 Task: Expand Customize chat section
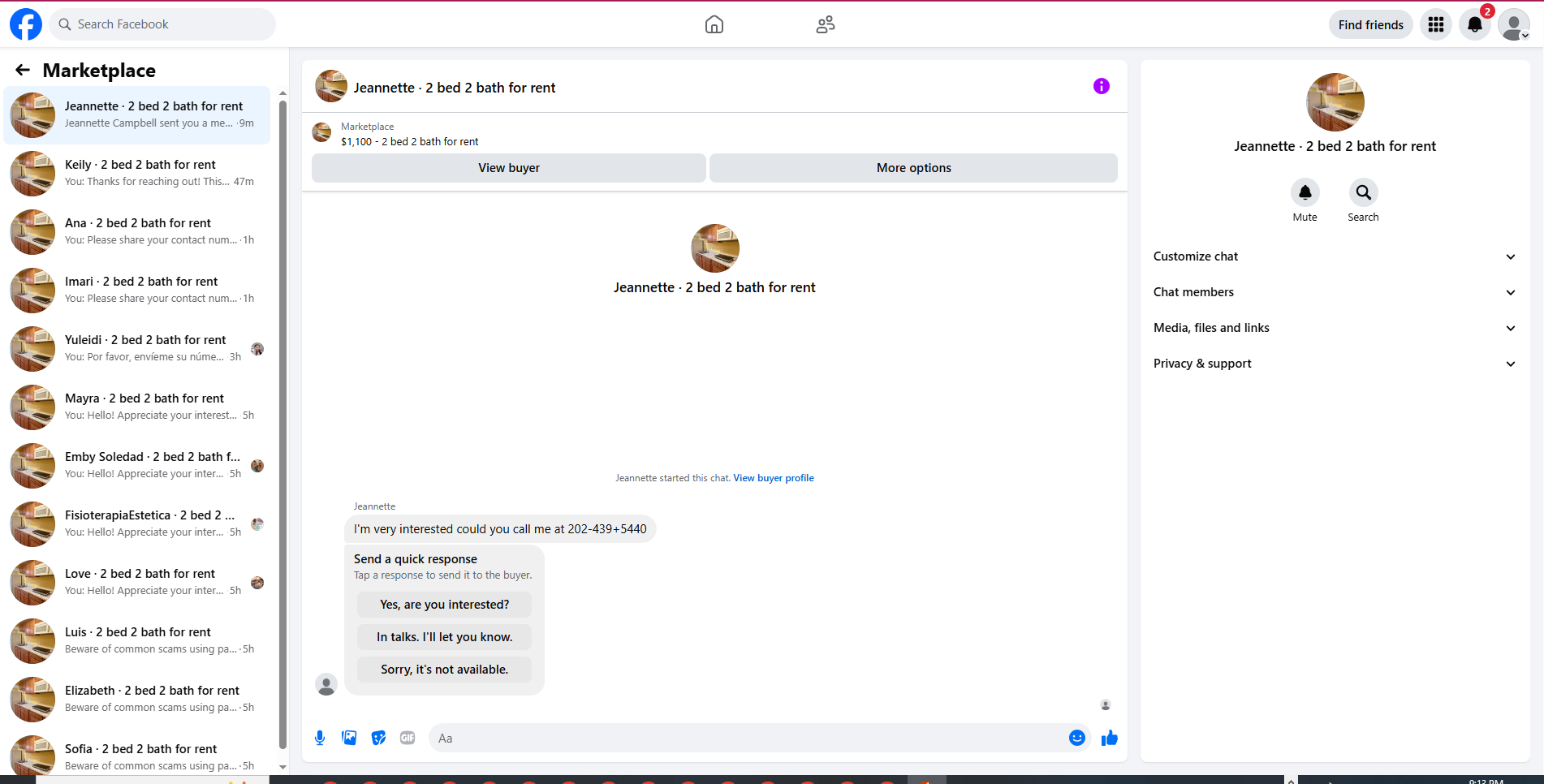point(1335,256)
